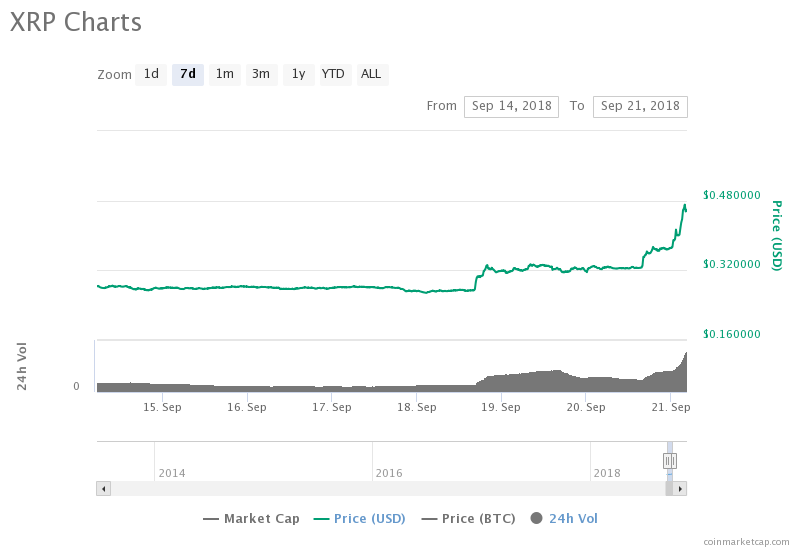Toggle the Price (USD) legend series

[x=359, y=519]
